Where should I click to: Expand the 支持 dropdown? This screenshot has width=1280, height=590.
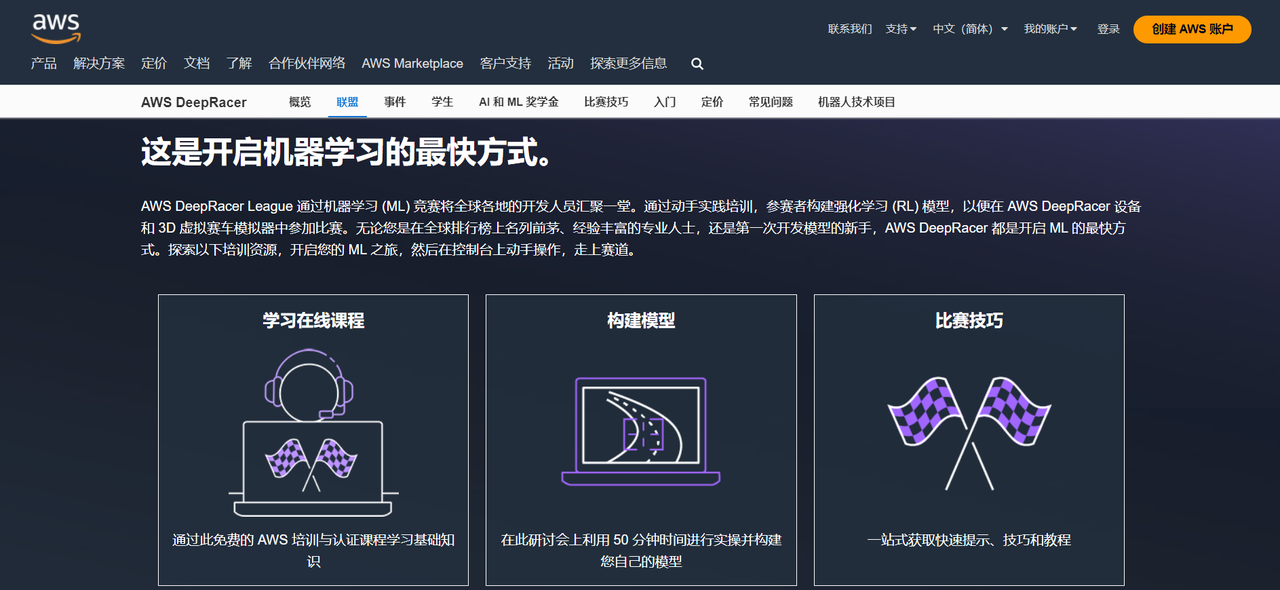pyautogui.click(x=901, y=29)
